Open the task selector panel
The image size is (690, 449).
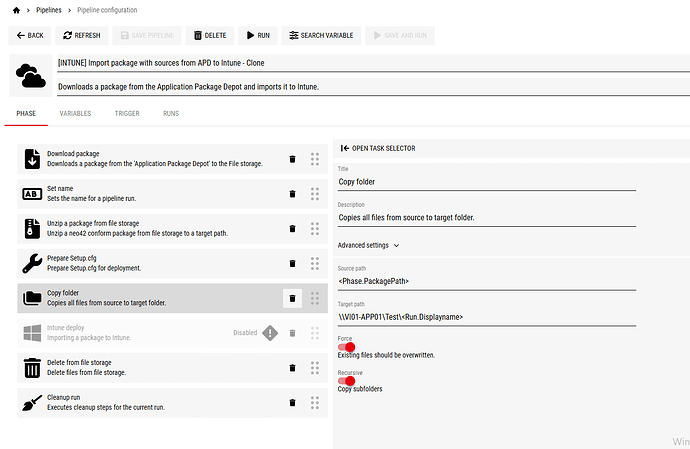tap(377, 148)
